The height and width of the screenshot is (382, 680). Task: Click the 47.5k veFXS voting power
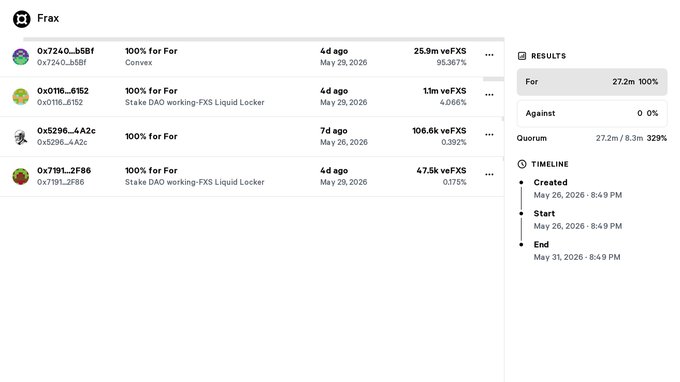(x=441, y=171)
